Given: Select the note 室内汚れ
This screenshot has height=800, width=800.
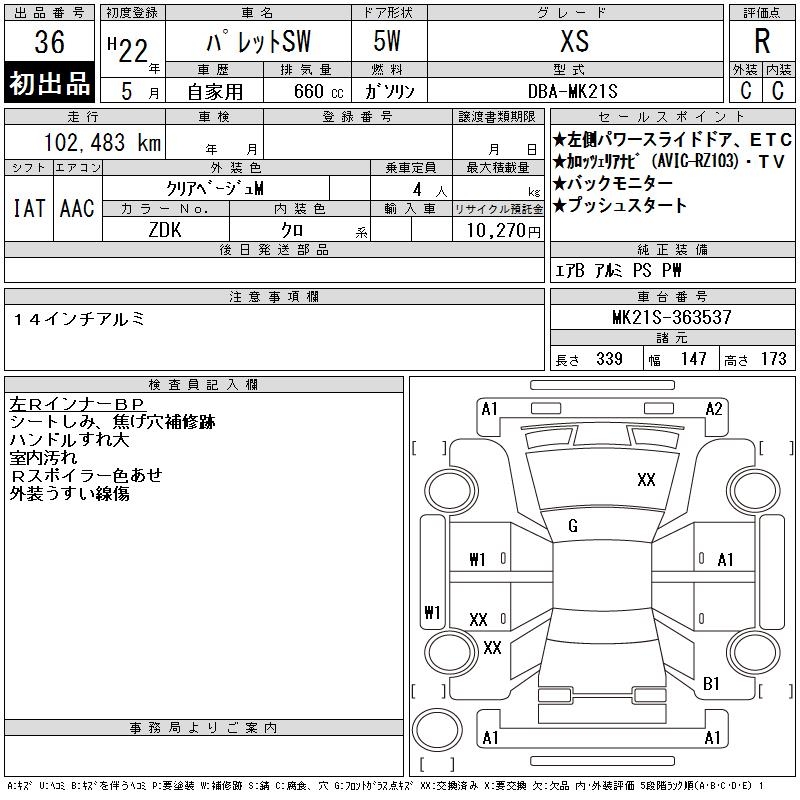Looking at the screenshot, I should (43, 458).
